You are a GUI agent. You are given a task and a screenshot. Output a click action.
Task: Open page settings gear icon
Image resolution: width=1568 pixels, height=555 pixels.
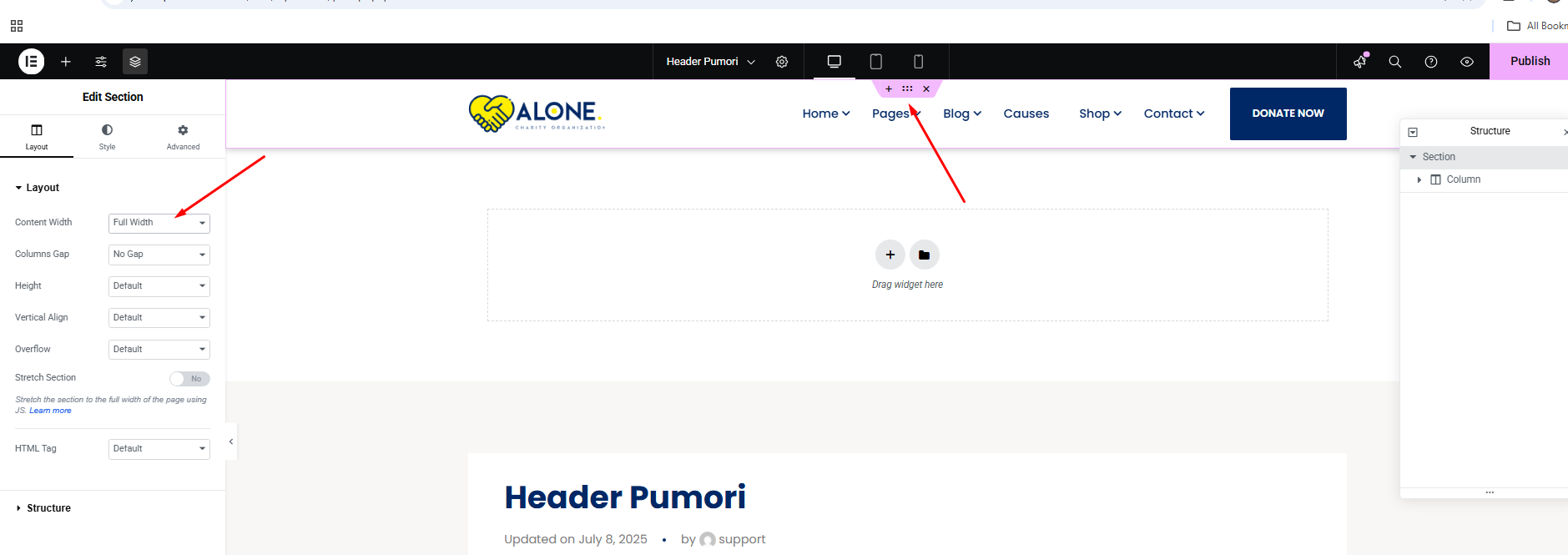[782, 62]
